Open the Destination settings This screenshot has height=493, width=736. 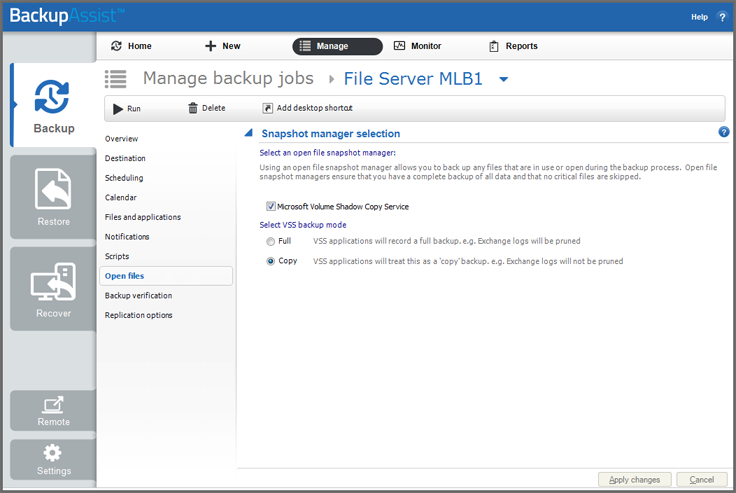point(125,158)
